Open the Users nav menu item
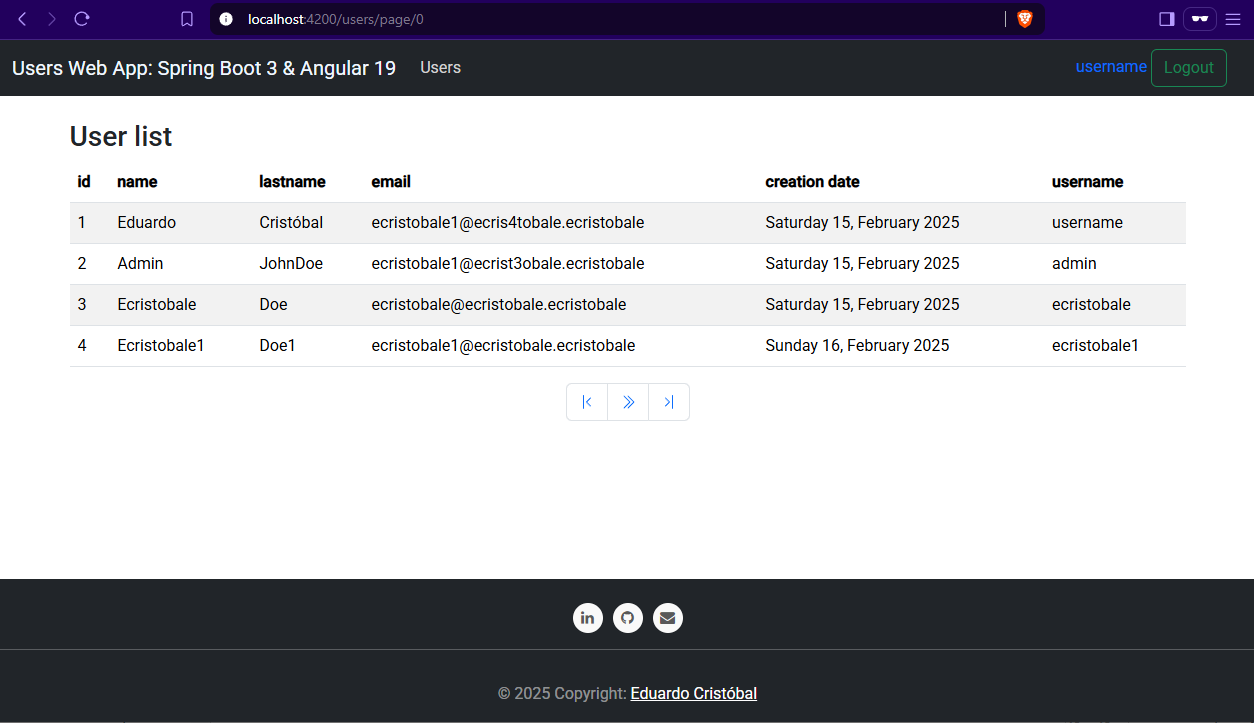The height and width of the screenshot is (723, 1254). pyautogui.click(x=440, y=68)
